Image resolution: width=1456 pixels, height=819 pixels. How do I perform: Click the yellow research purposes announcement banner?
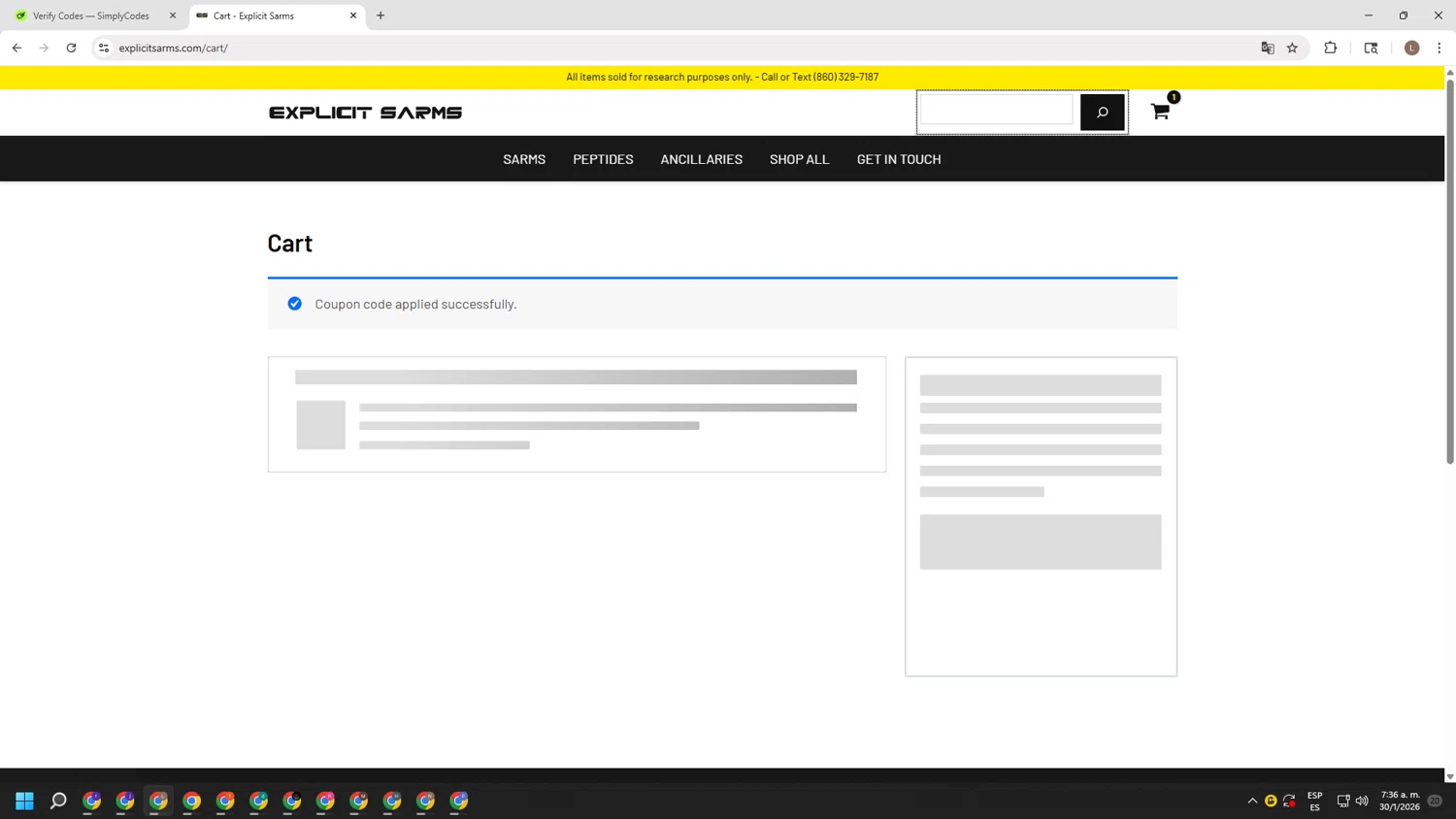[722, 77]
